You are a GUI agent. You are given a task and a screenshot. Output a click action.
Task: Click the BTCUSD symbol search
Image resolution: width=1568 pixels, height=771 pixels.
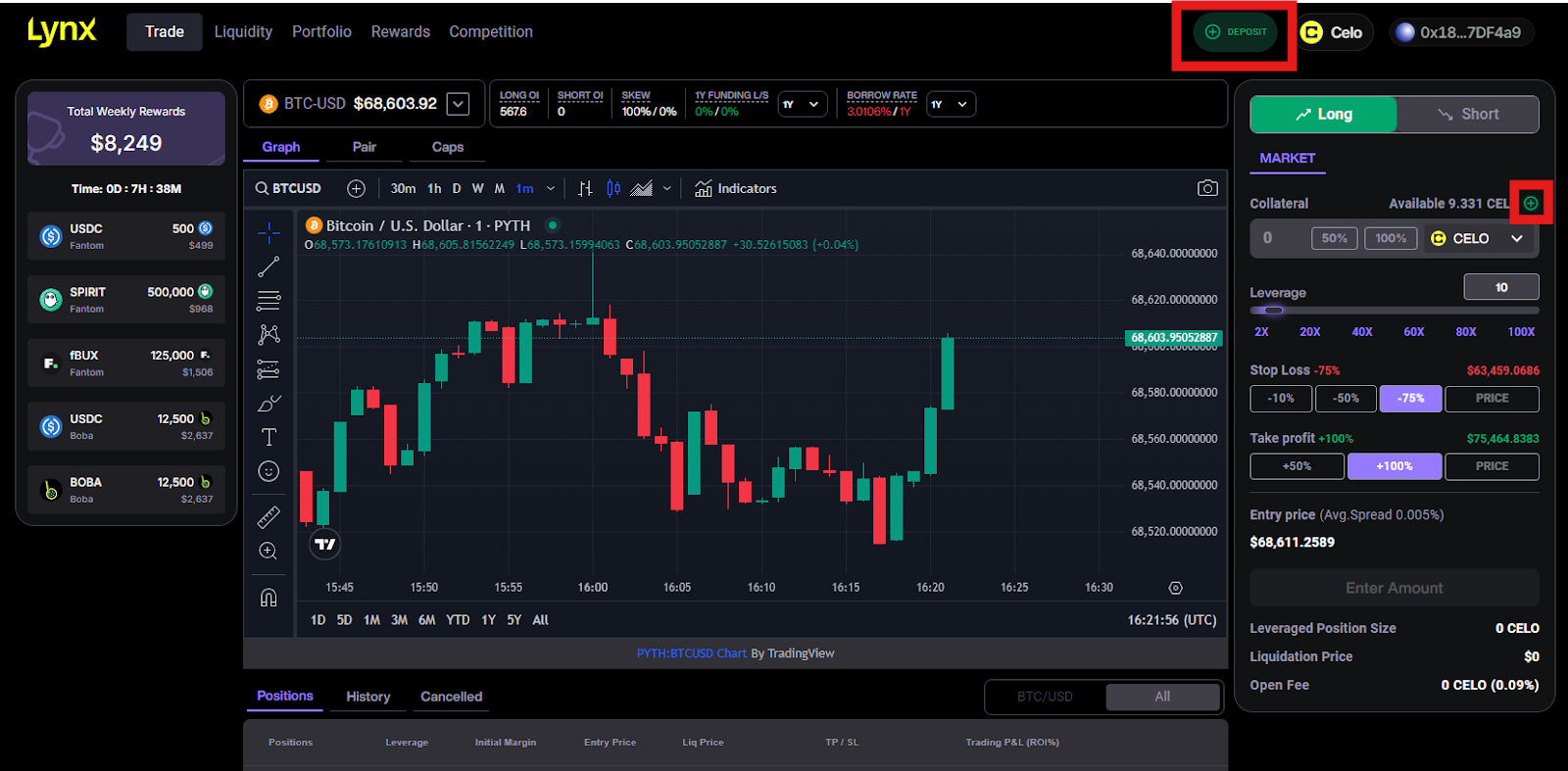288,188
